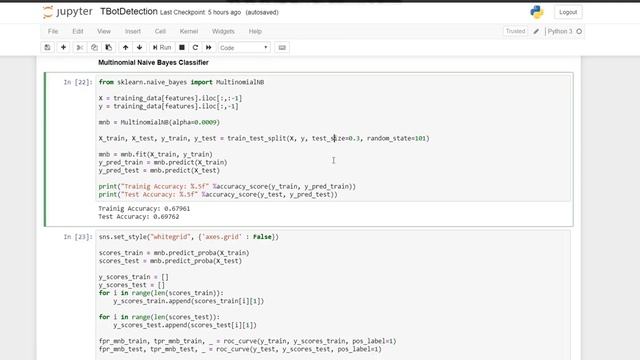Copy selected cells icon

click(x=94, y=47)
